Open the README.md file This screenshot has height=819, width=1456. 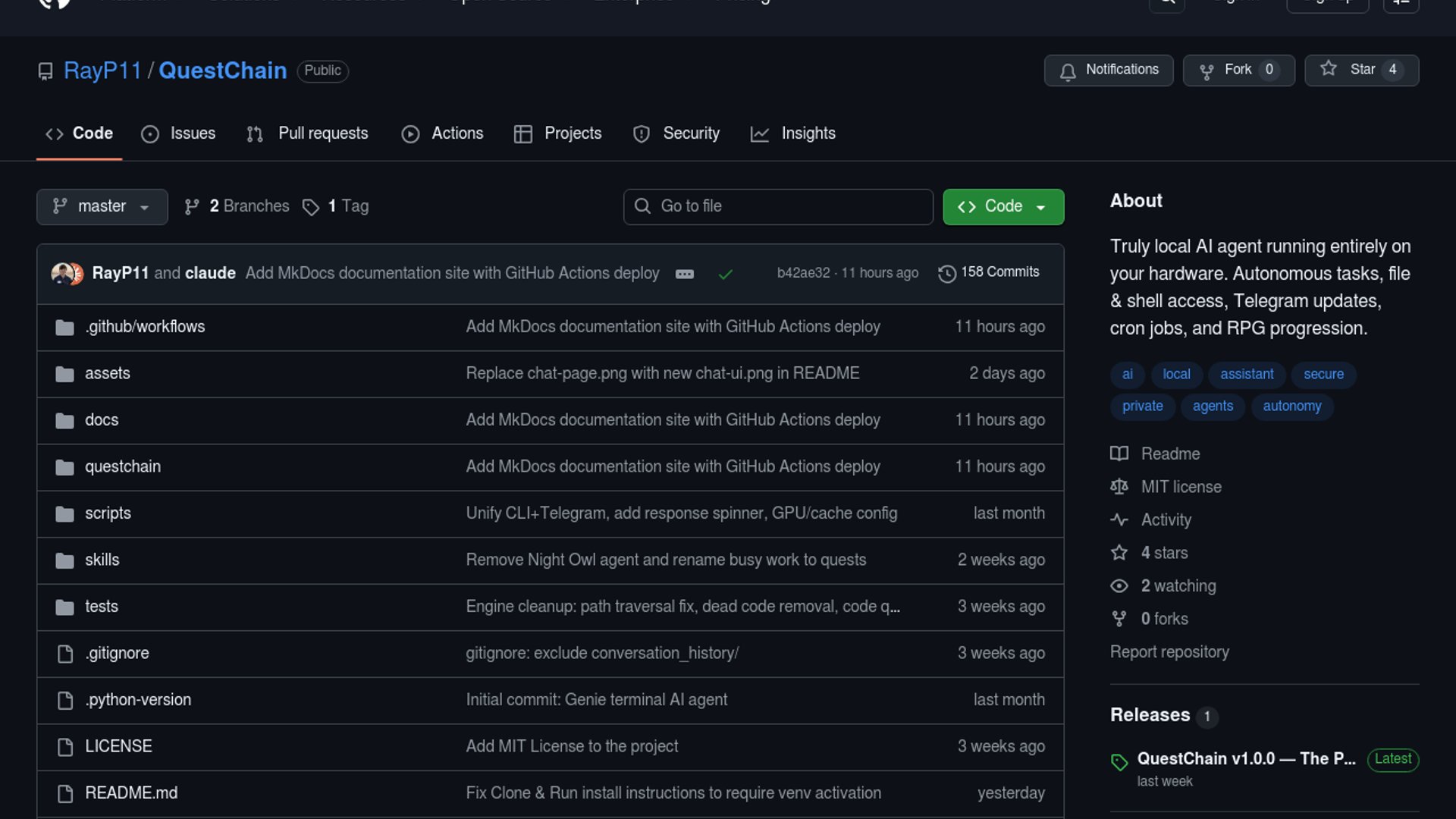tap(131, 793)
